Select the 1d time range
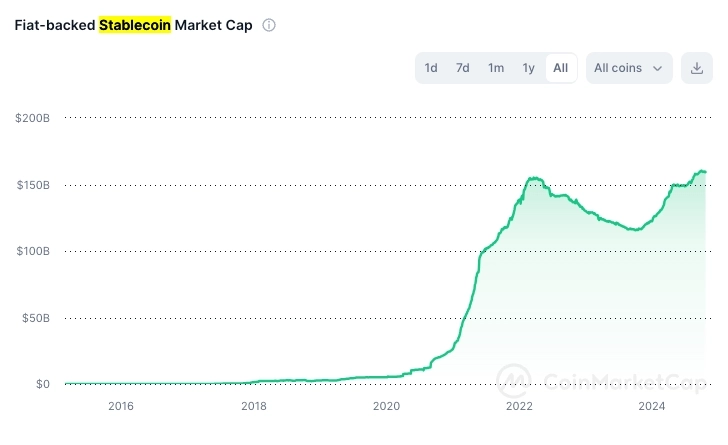The width and height of the screenshot is (728, 445). (431, 68)
